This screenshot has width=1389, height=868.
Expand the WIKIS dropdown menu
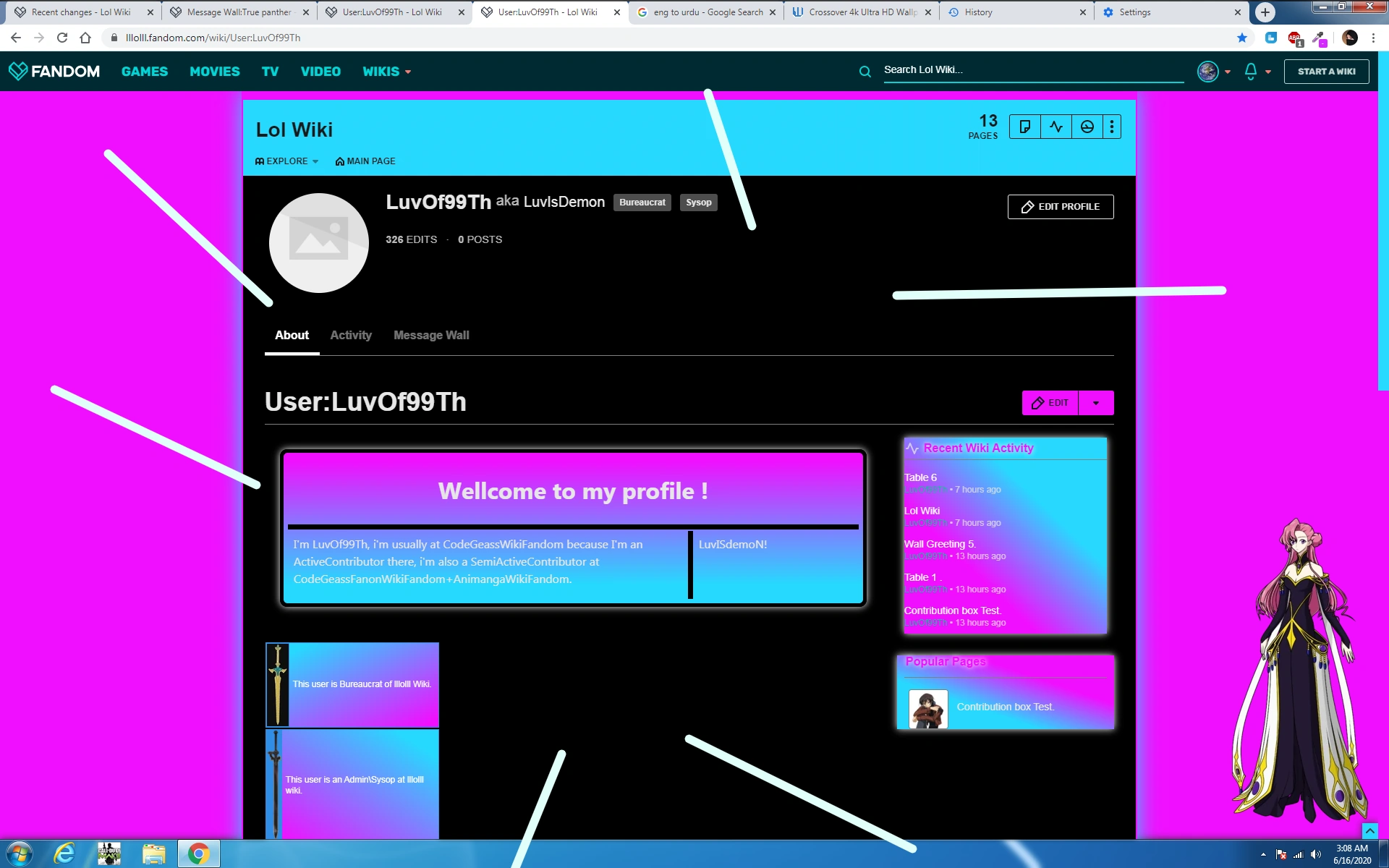point(386,72)
